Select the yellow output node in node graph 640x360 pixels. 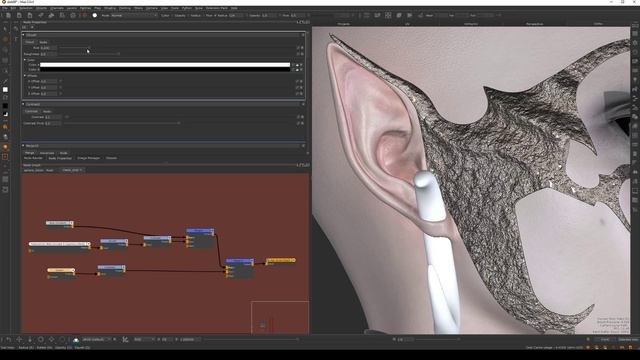(281, 260)
